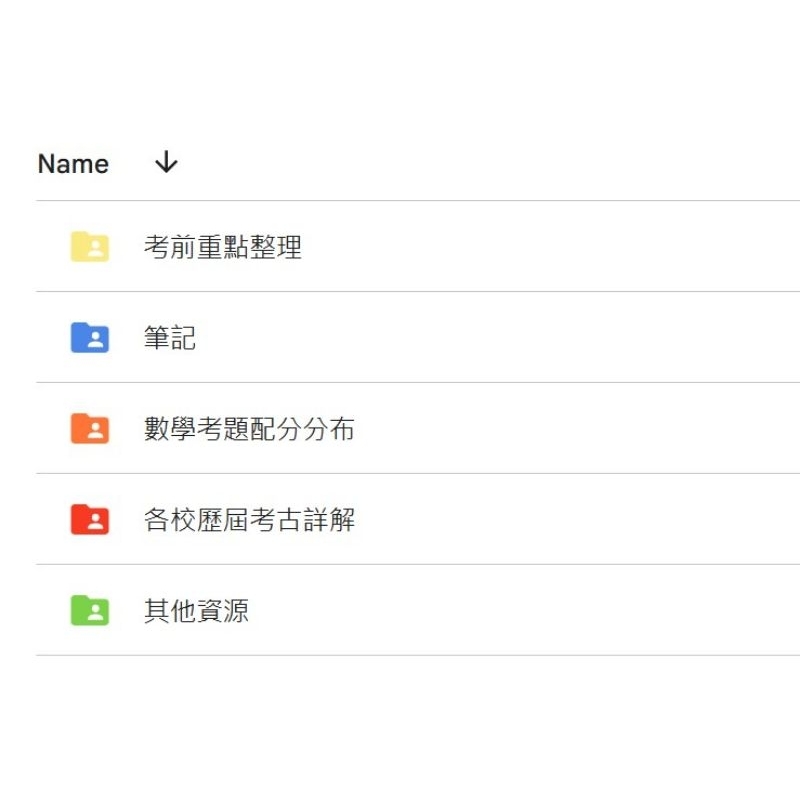Select 考前重點整理 row via blank space right of its name
The width and height of the screenshot is (800, 800).
[x=551, y=246]
